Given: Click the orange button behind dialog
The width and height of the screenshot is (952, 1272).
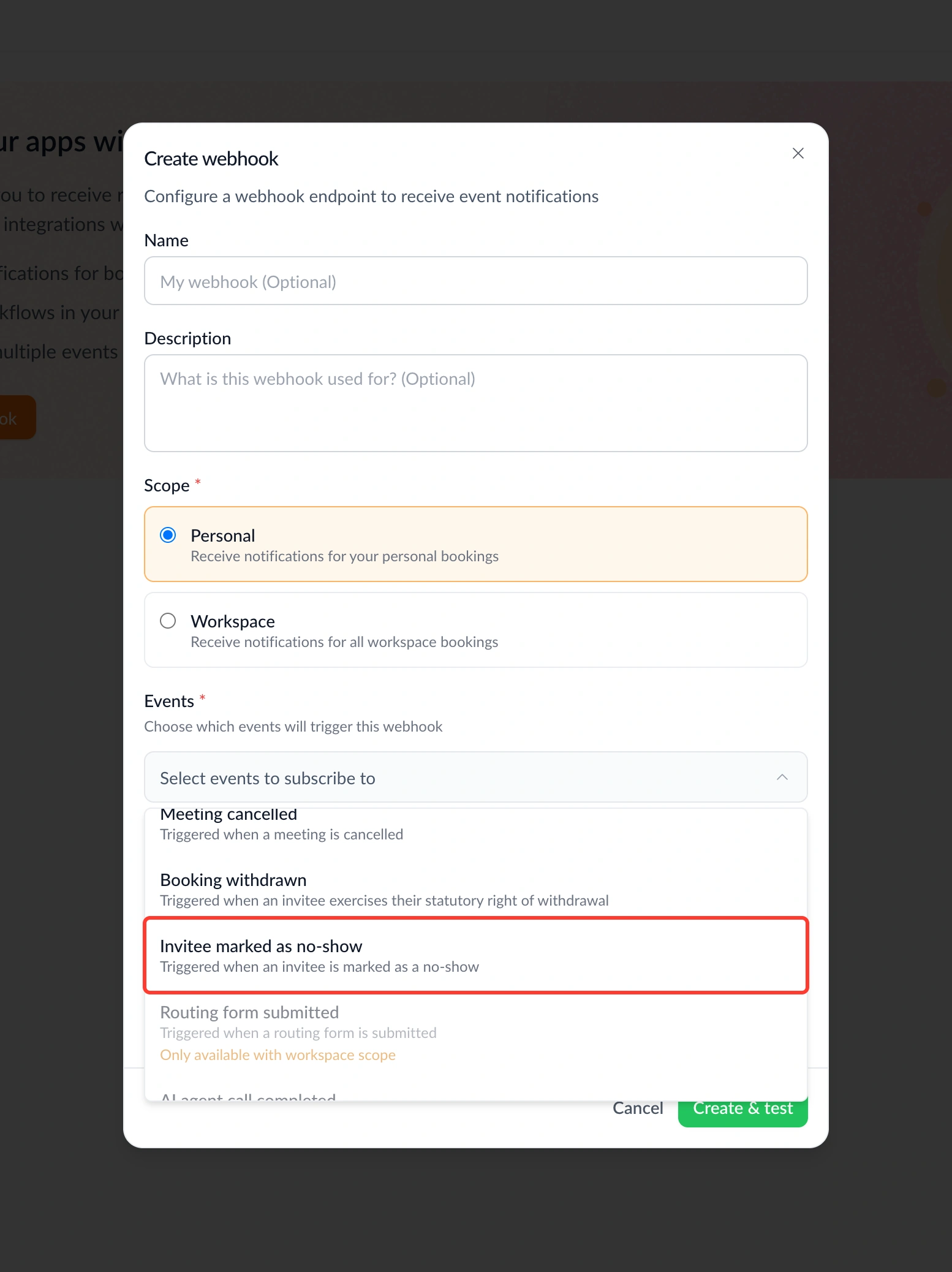Looking at the screenshot, I should tap(18, 418).
